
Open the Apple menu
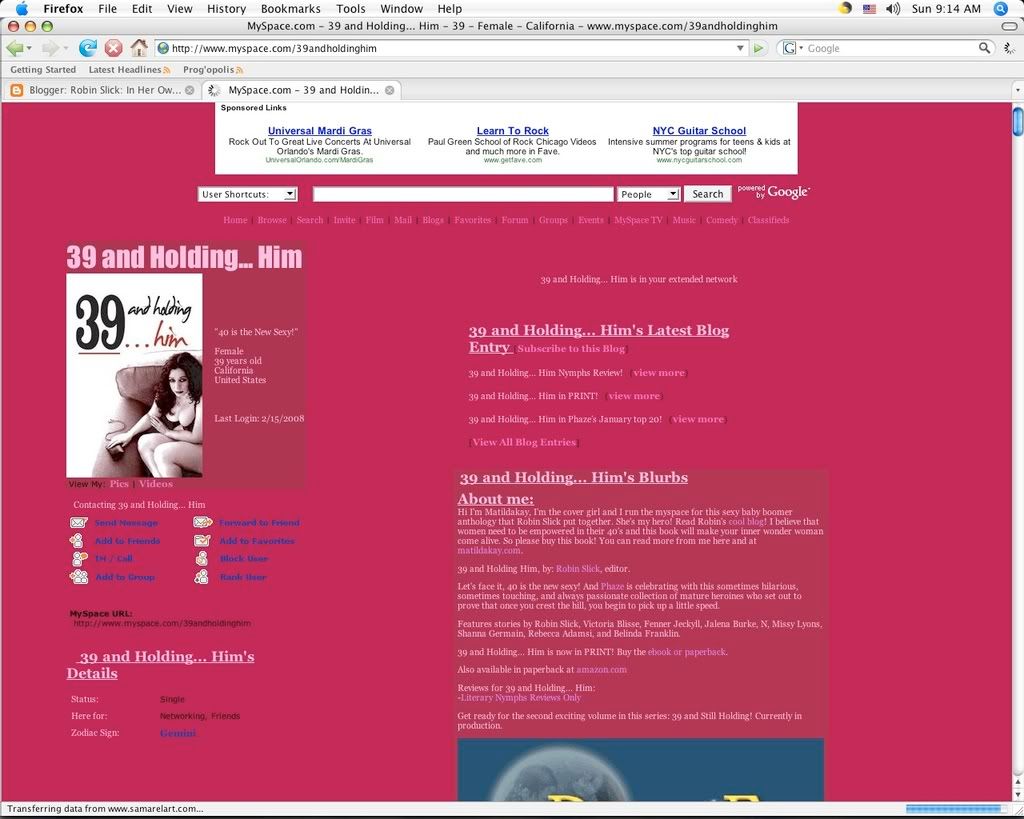click(22, 8)
